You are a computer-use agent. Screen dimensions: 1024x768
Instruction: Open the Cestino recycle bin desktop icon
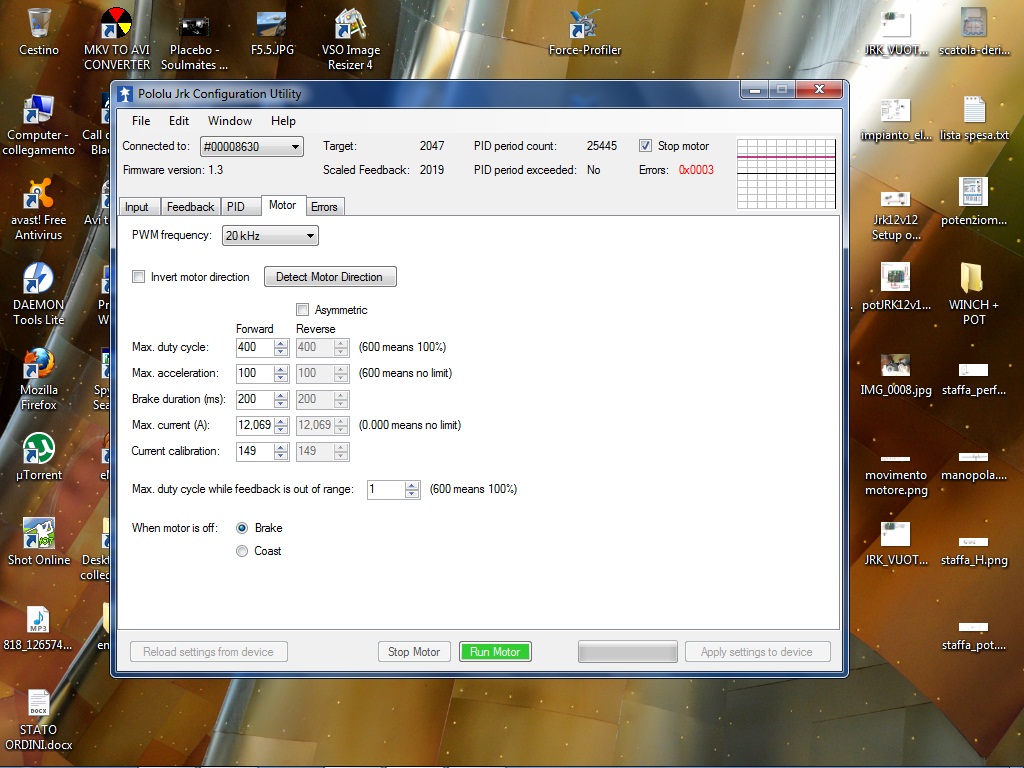tap(39, 31)
